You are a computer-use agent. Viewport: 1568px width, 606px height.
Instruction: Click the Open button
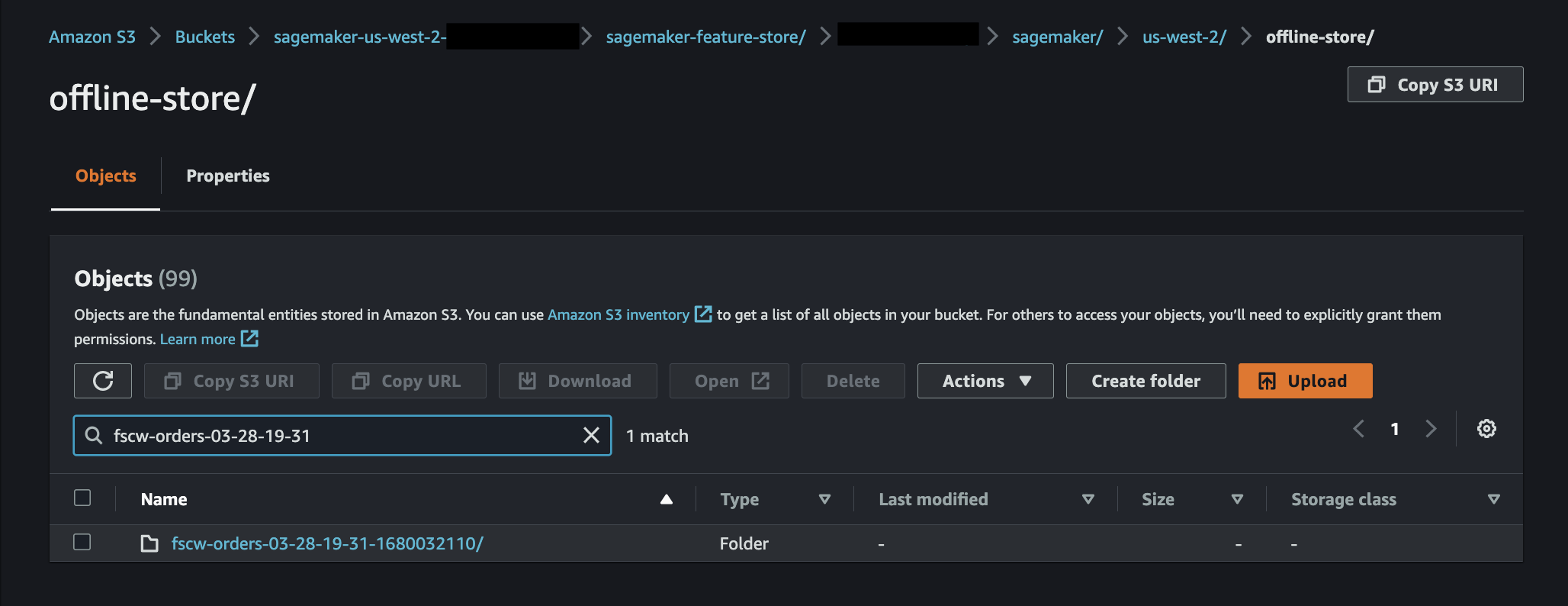click(729, 381)
